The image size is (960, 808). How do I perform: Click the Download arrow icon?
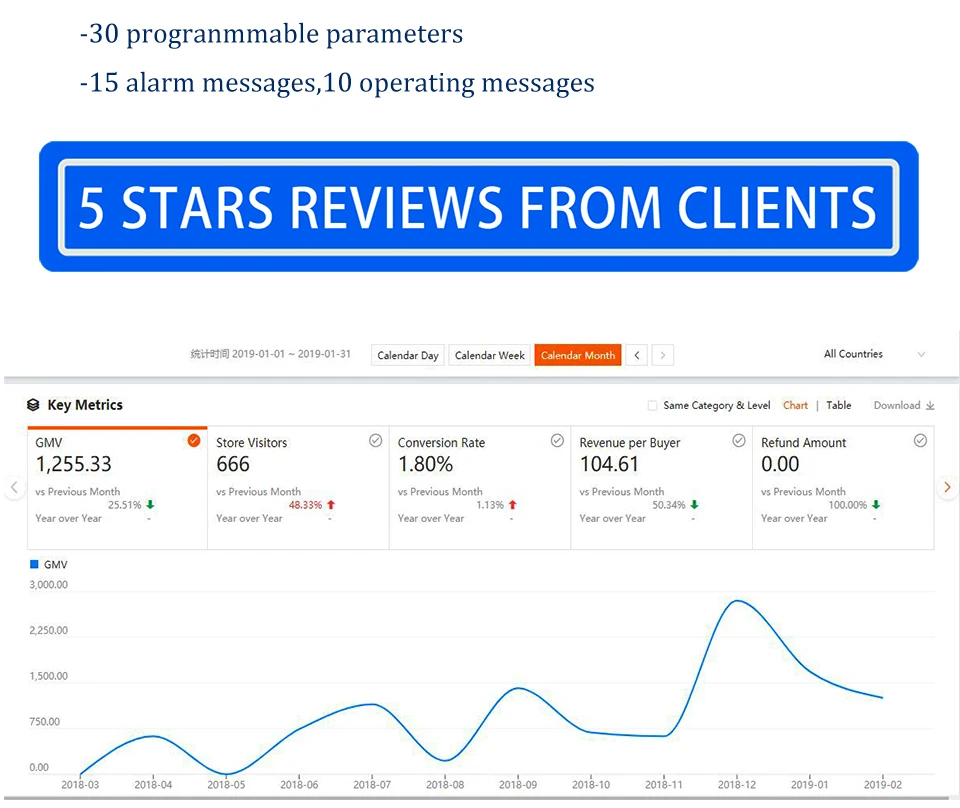point(930,406)
